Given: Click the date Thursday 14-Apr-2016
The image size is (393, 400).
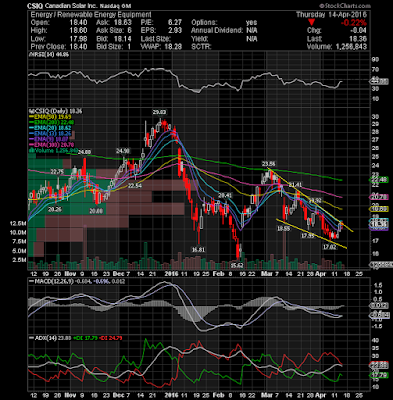Looking at the screenshot, I should click(x=331, y=15).
